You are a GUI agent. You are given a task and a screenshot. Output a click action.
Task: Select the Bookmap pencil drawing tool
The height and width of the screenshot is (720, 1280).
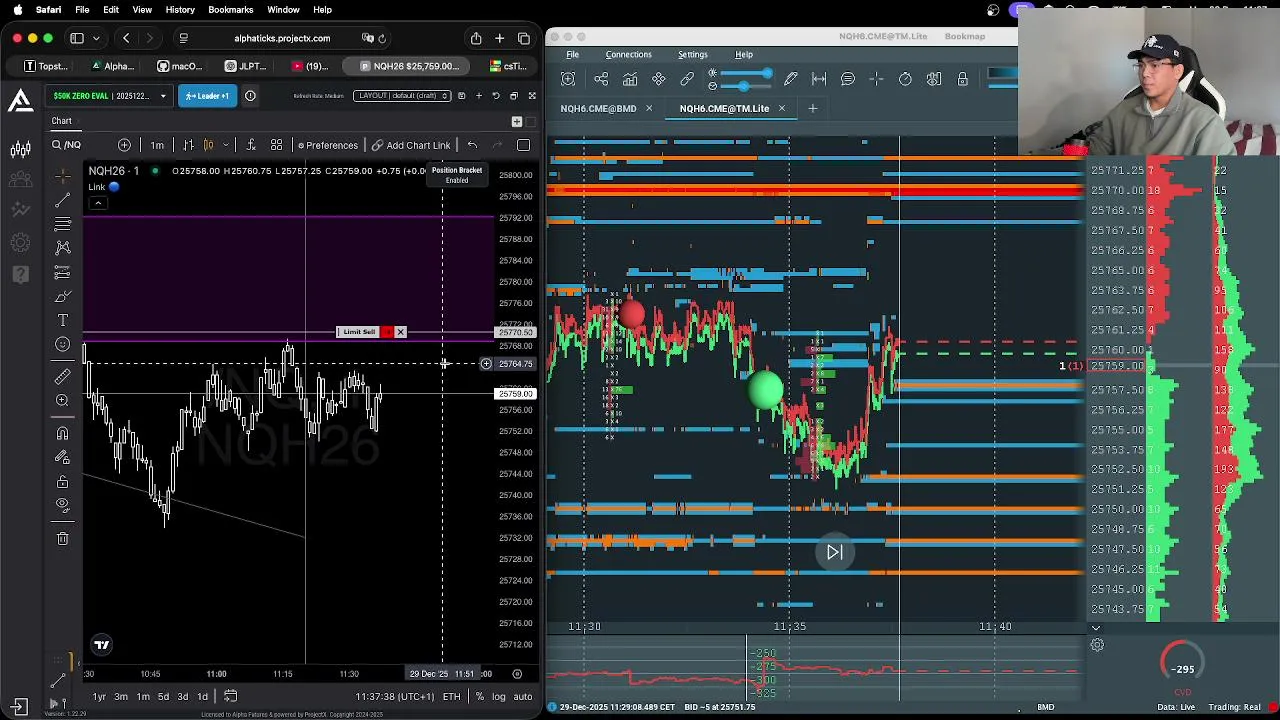pos(791,79)
